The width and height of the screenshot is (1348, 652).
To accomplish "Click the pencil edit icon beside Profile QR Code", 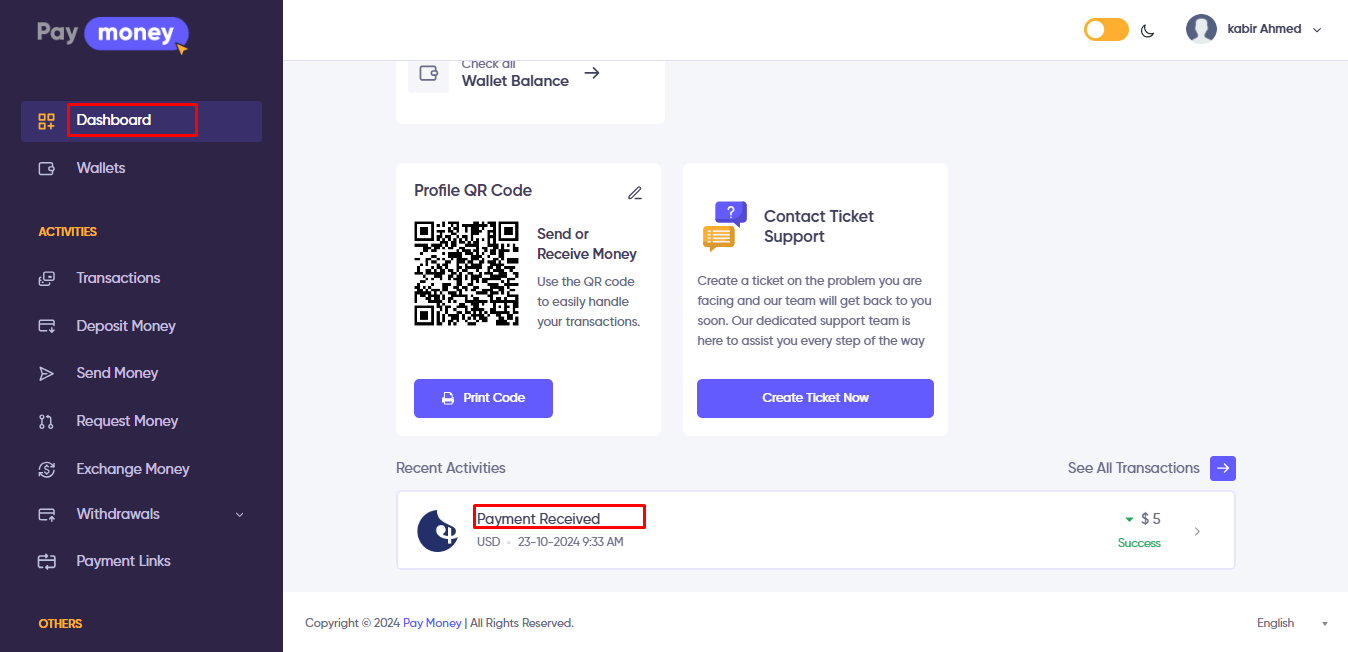I will click(x=635, y=193).
